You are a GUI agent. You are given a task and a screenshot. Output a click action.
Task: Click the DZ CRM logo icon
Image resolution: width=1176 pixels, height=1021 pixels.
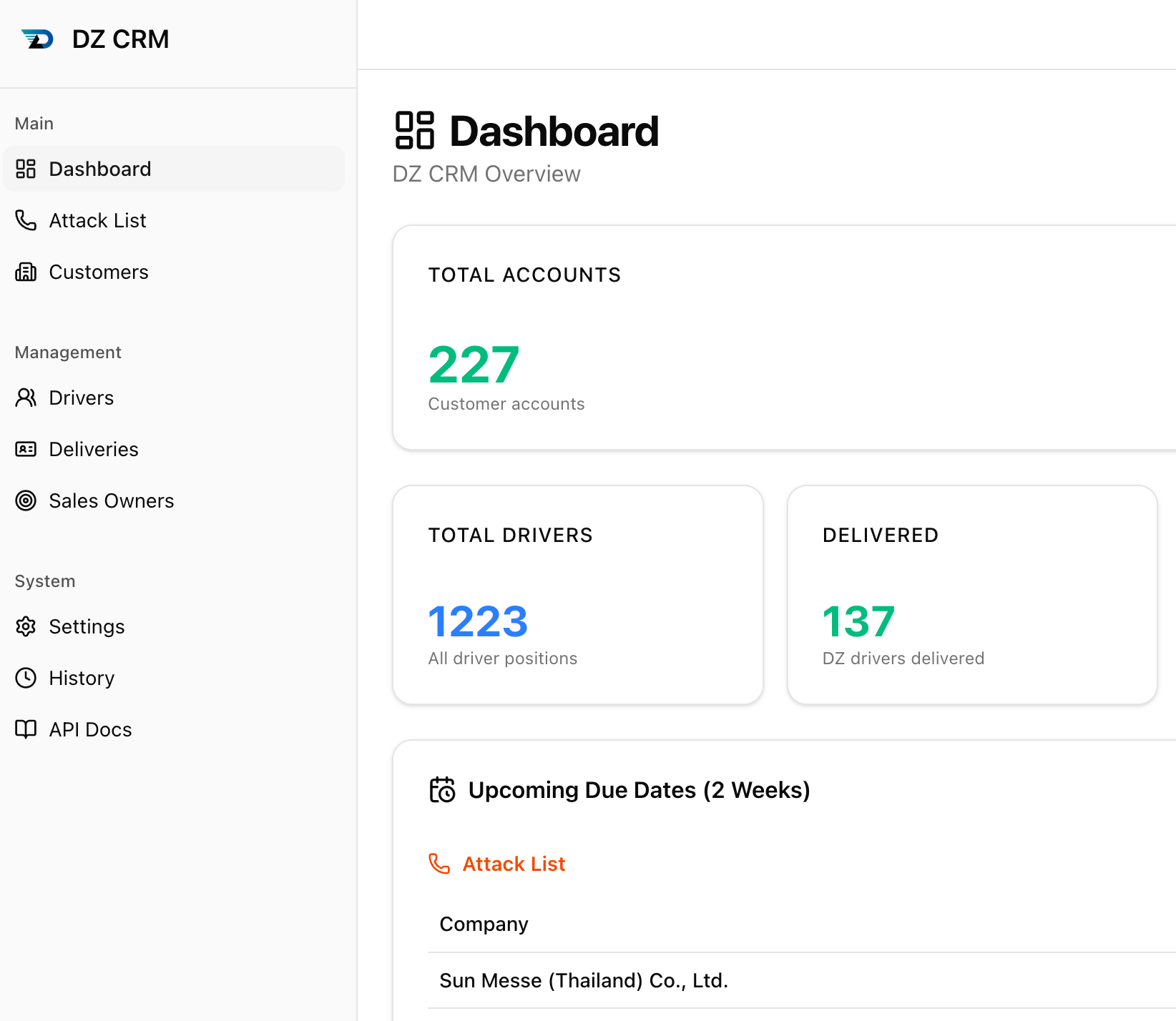coord(37,39)
